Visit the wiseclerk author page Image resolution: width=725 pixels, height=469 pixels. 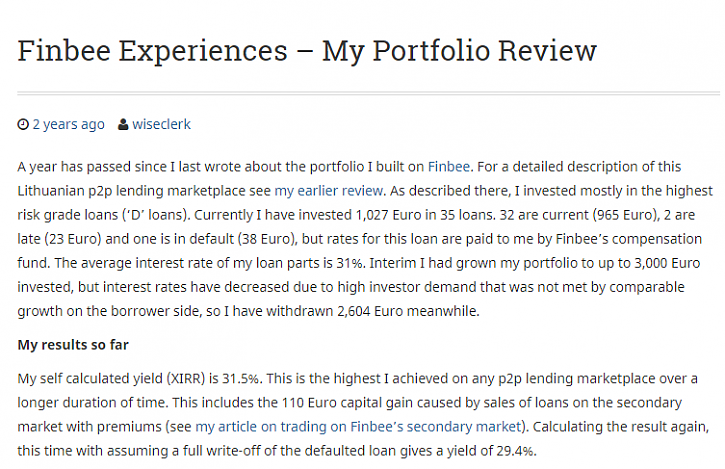point(161,125)
